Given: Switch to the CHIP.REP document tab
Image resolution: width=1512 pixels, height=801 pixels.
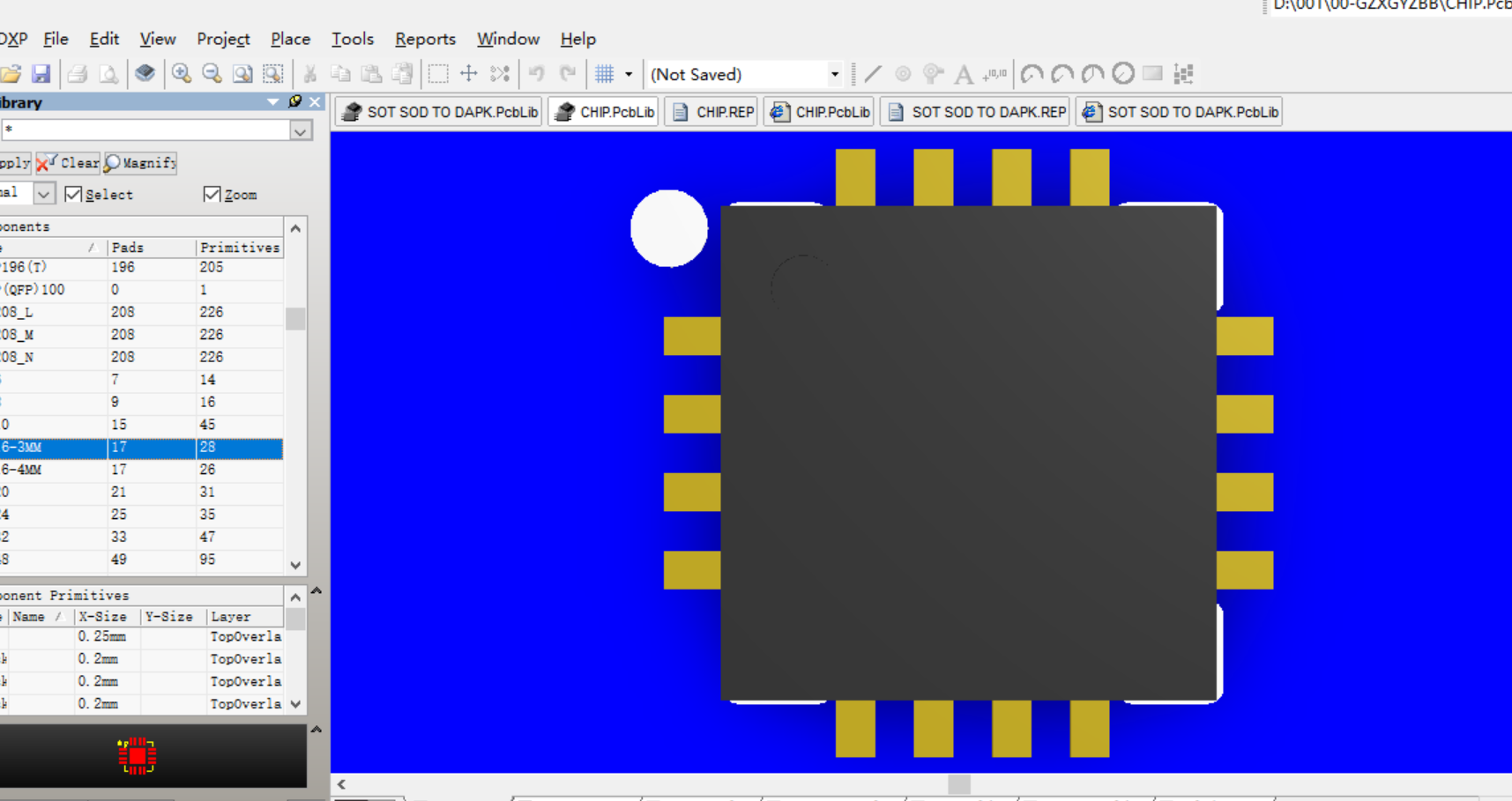Looking at the screenshot, I should pyautogui.click(x=712, y=112).
